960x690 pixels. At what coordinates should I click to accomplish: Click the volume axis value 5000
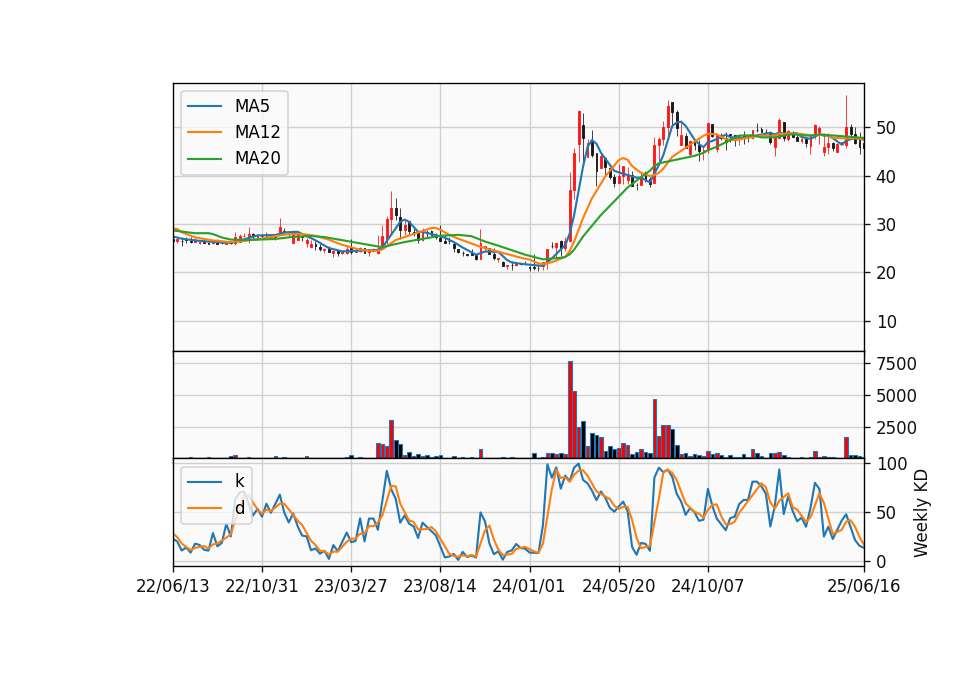[897, 396]
